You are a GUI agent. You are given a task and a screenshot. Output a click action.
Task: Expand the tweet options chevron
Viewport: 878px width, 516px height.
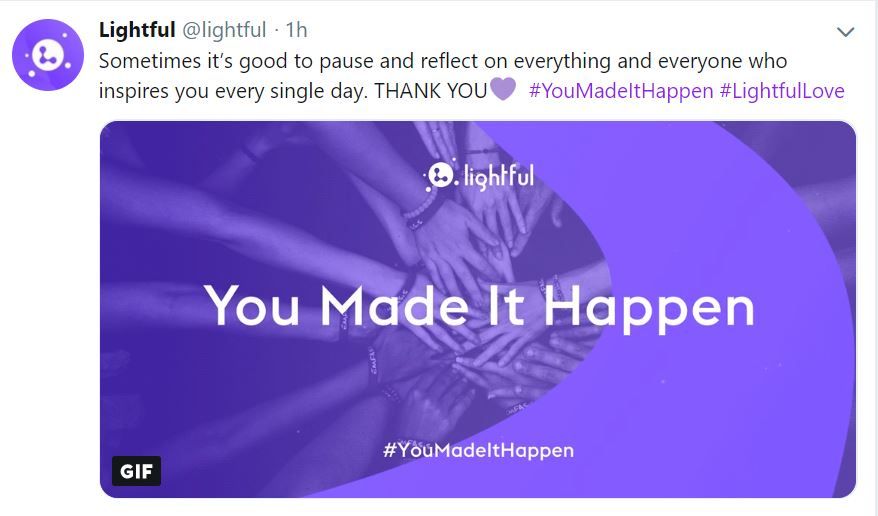(x=845, y=32)
